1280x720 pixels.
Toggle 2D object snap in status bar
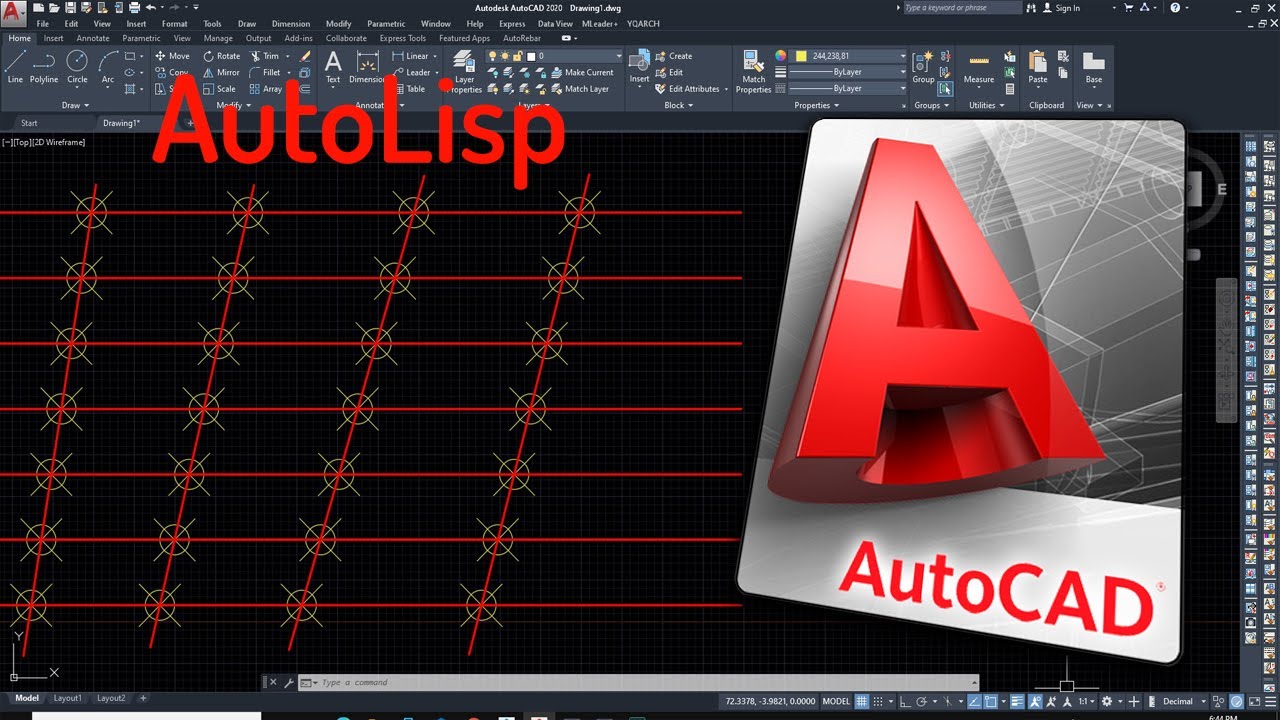(989, 702)
